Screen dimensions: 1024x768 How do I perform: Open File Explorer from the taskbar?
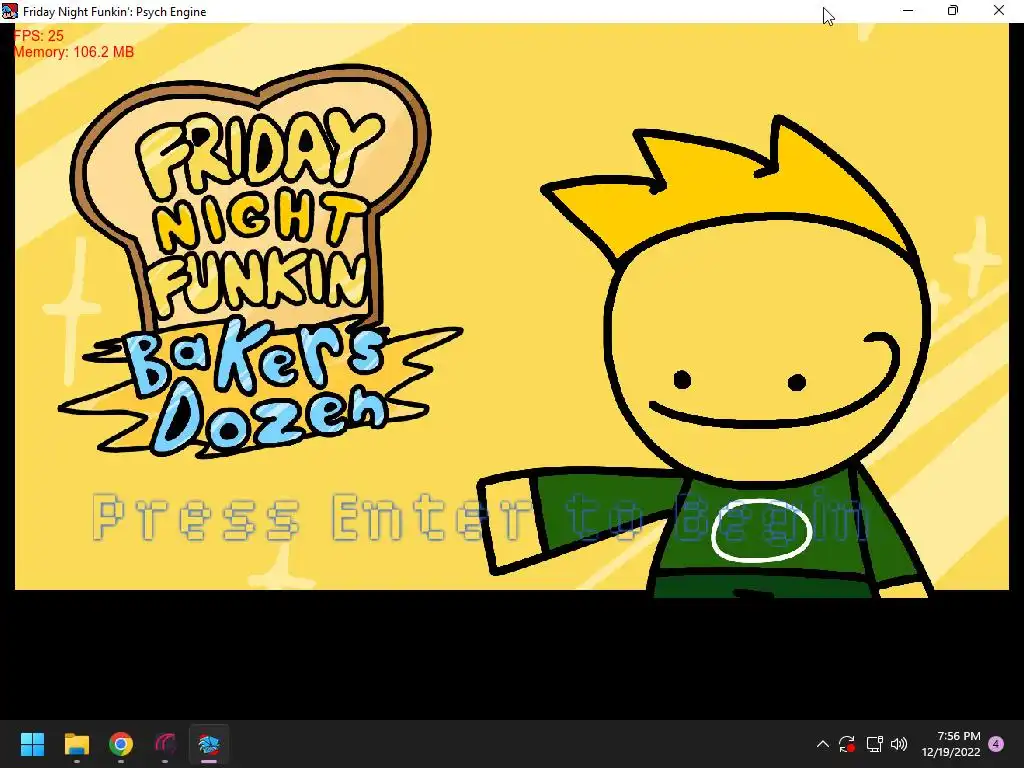(76, 744)
